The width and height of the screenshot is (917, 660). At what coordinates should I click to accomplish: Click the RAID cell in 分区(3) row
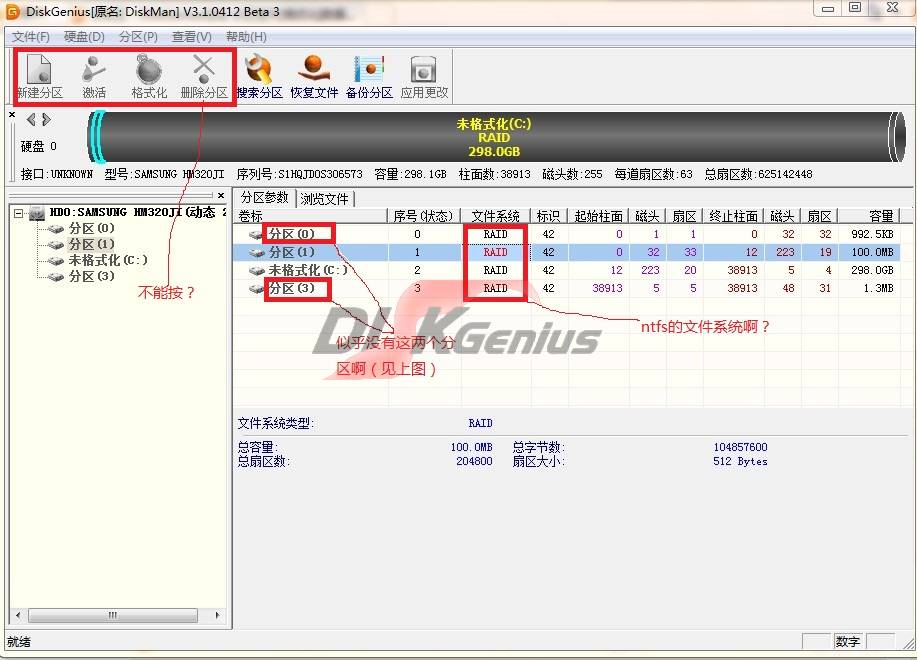pos(495,288)
